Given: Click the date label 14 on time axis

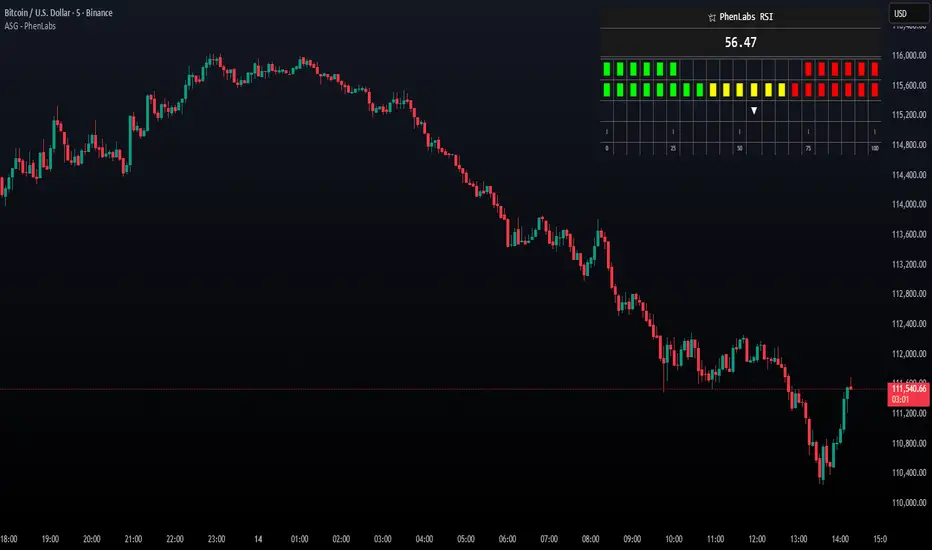Looking at the screenshot, I should (258, 539).
